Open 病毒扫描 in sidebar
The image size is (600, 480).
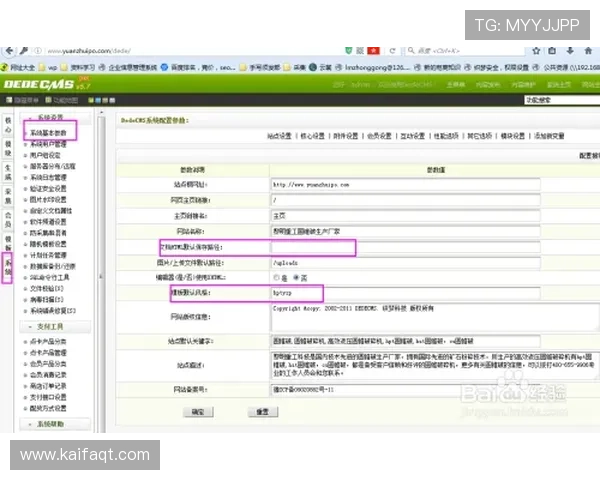tap(46, 299)
